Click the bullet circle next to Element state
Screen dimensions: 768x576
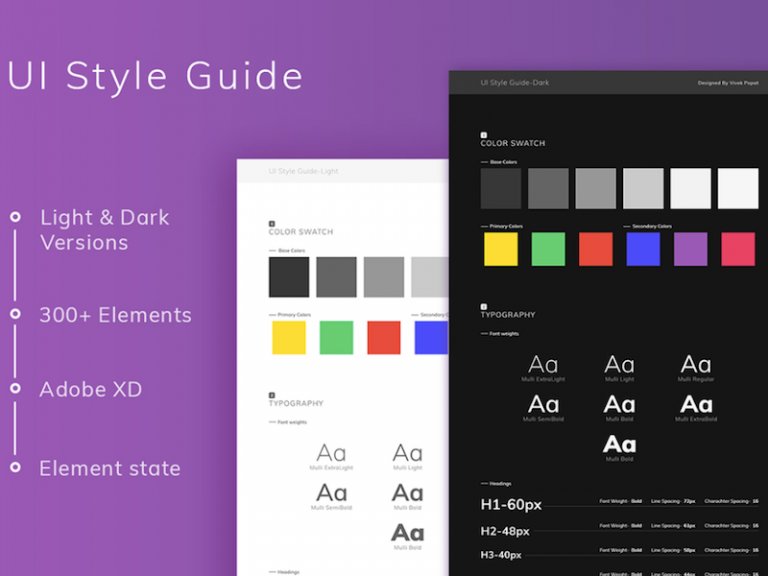(16, 467)
